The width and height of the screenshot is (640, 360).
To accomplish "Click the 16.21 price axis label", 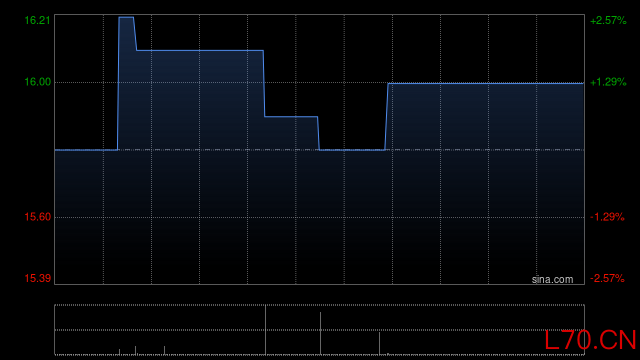I will click(x=38, y=20).
